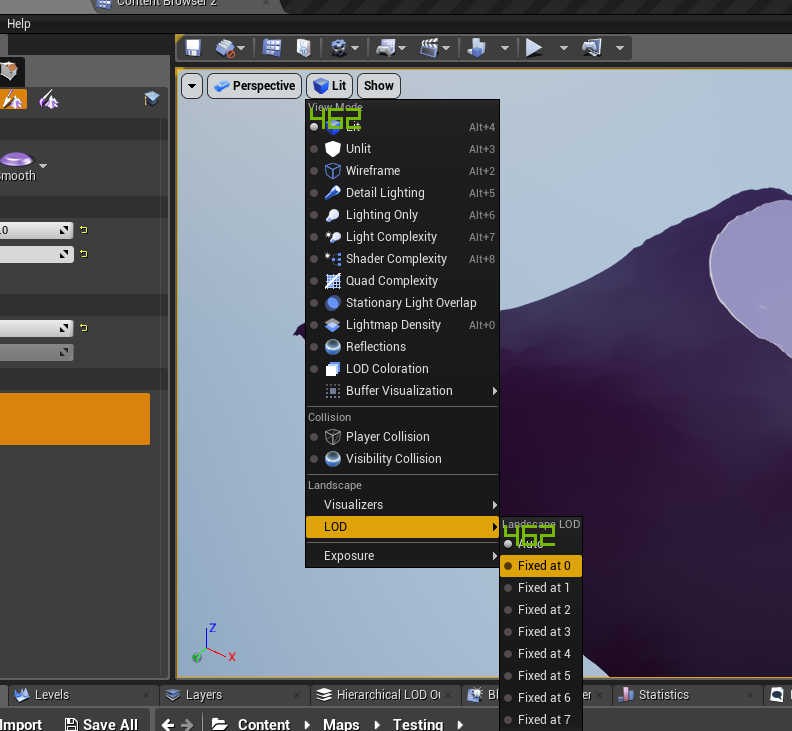Click the Shader Complexity icon
The width and height of the screenshot is (792, 731).
pyautogui.click(x=332, y=259)
